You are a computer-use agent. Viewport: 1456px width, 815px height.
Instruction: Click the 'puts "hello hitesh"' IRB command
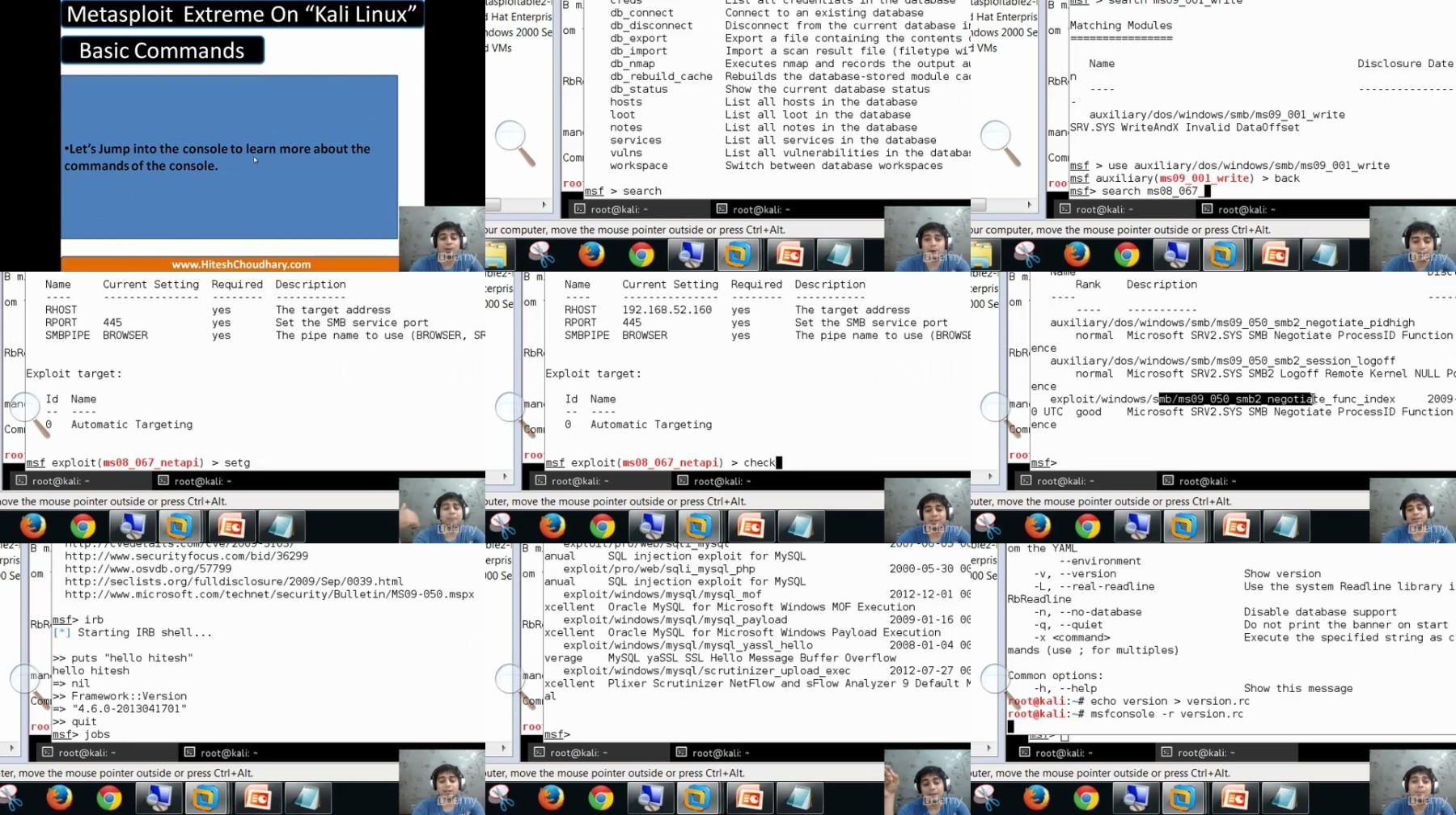point(122,658)
